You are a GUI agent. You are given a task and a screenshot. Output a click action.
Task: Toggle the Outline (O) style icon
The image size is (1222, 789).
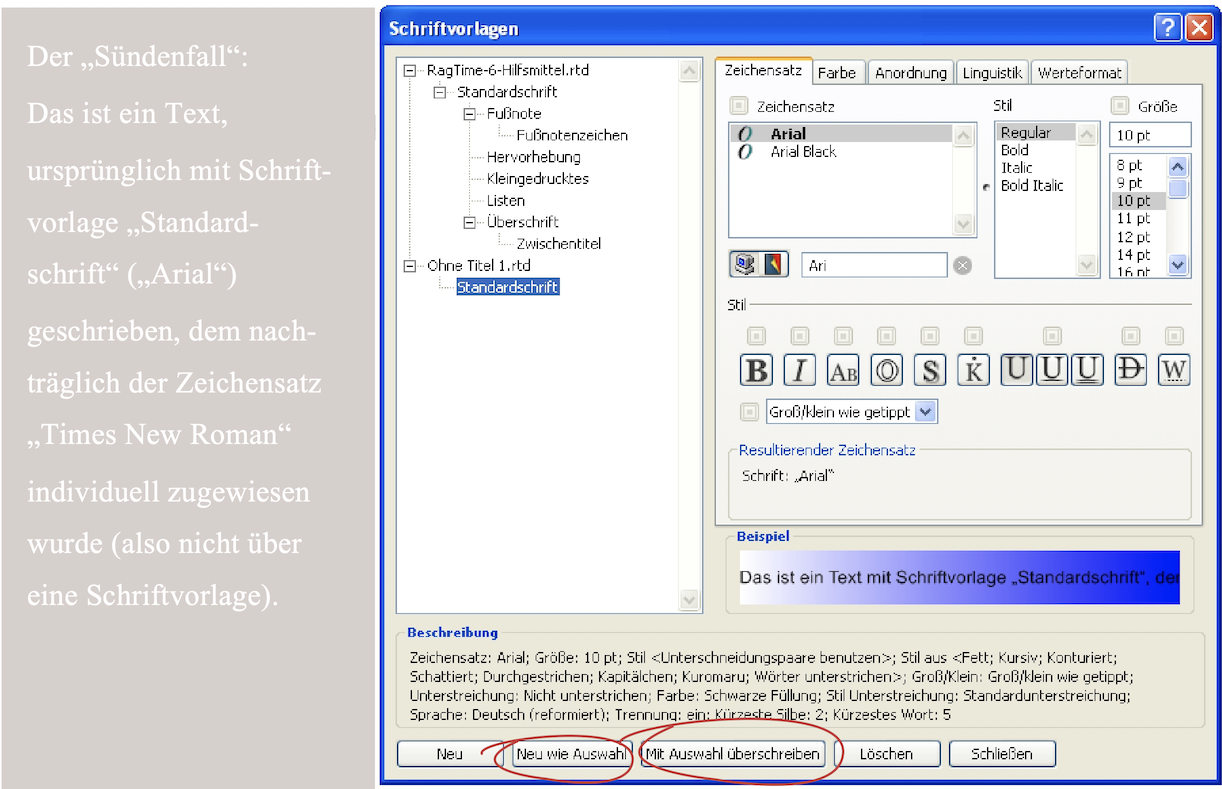[886, 370]
